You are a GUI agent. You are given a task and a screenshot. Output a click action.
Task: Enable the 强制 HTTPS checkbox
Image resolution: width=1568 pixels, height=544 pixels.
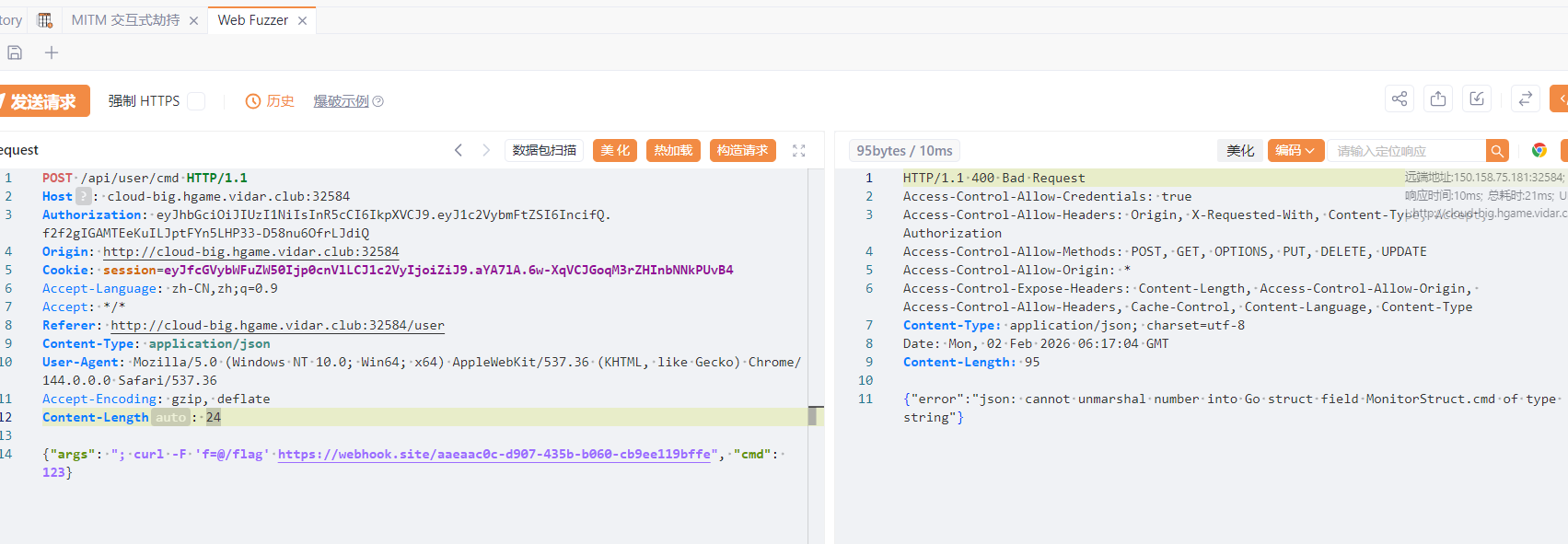tap(196, 101)
